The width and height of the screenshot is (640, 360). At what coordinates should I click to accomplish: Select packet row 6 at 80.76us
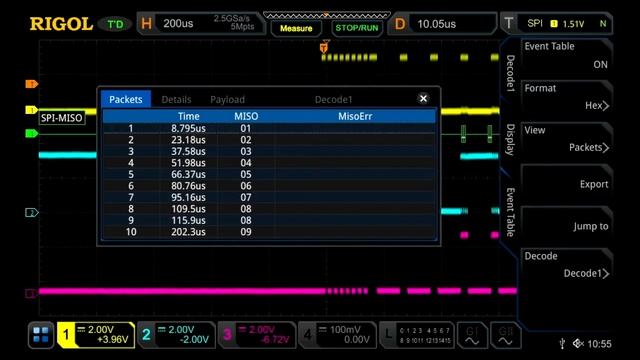point(269,186)
